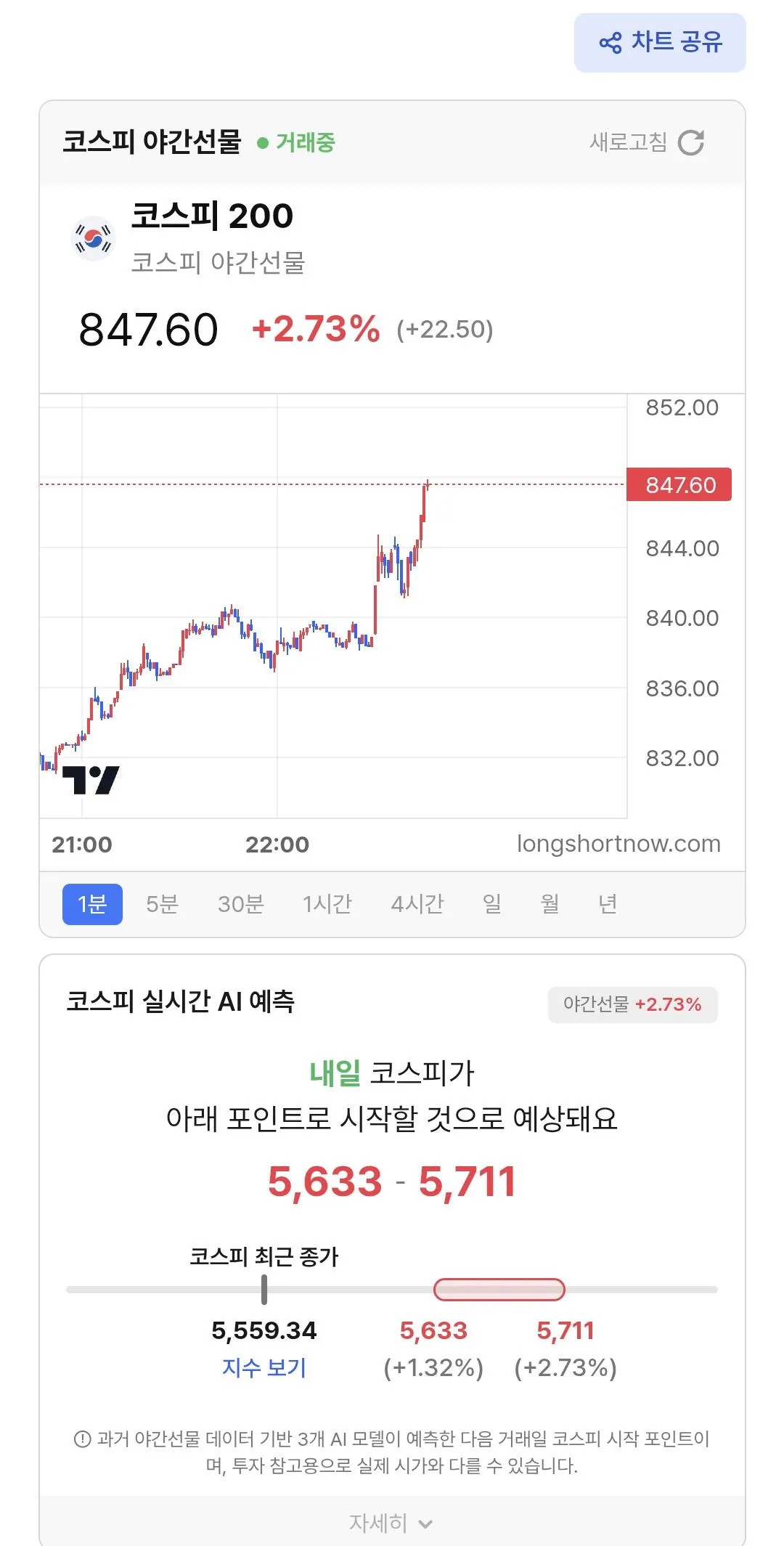Click the TradingView logo on the chart
Image resolution: width=784 pixels, height=1546 pixels.
point(91,780)
